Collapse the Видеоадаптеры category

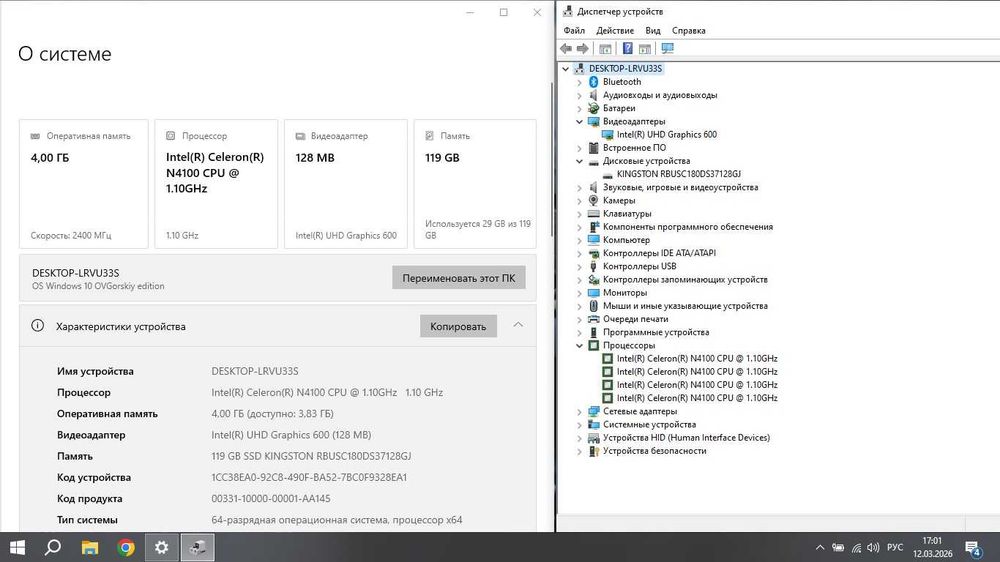pos(579,121)
